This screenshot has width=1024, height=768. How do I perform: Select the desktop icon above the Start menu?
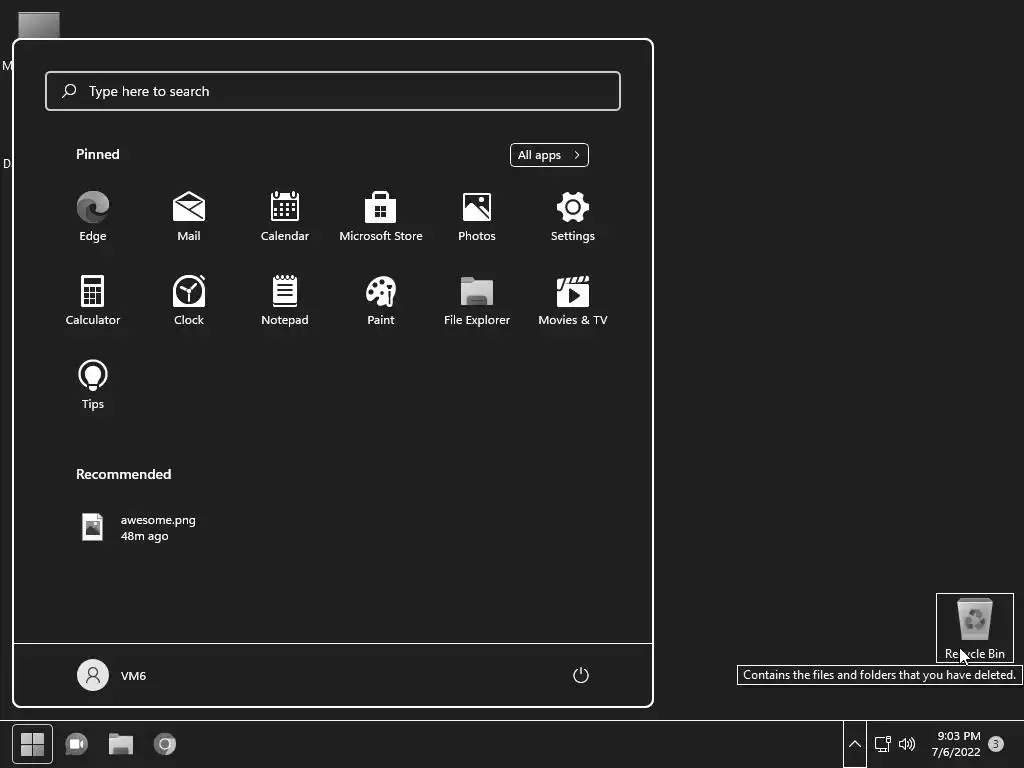click(x=39, y=25)
